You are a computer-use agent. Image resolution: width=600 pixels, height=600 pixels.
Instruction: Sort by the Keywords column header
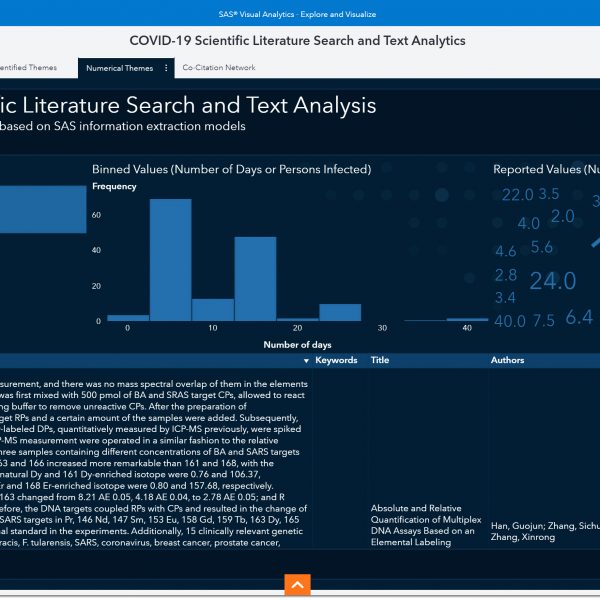(x=336, y=360)
